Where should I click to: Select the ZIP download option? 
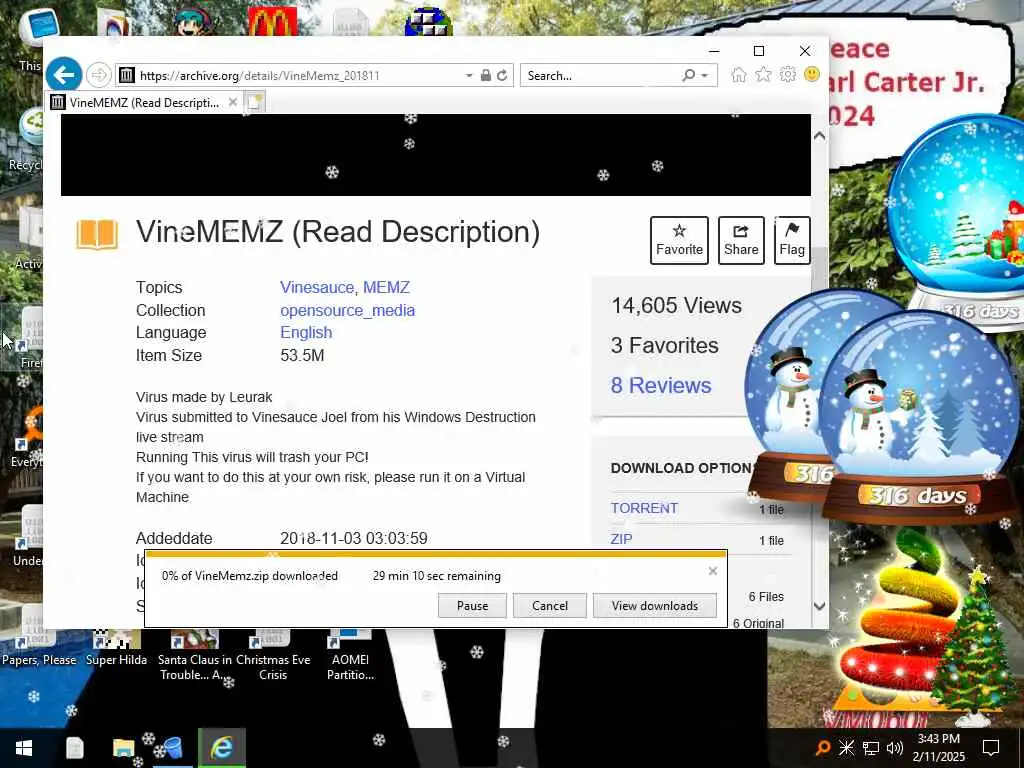[x=621, y=539]
